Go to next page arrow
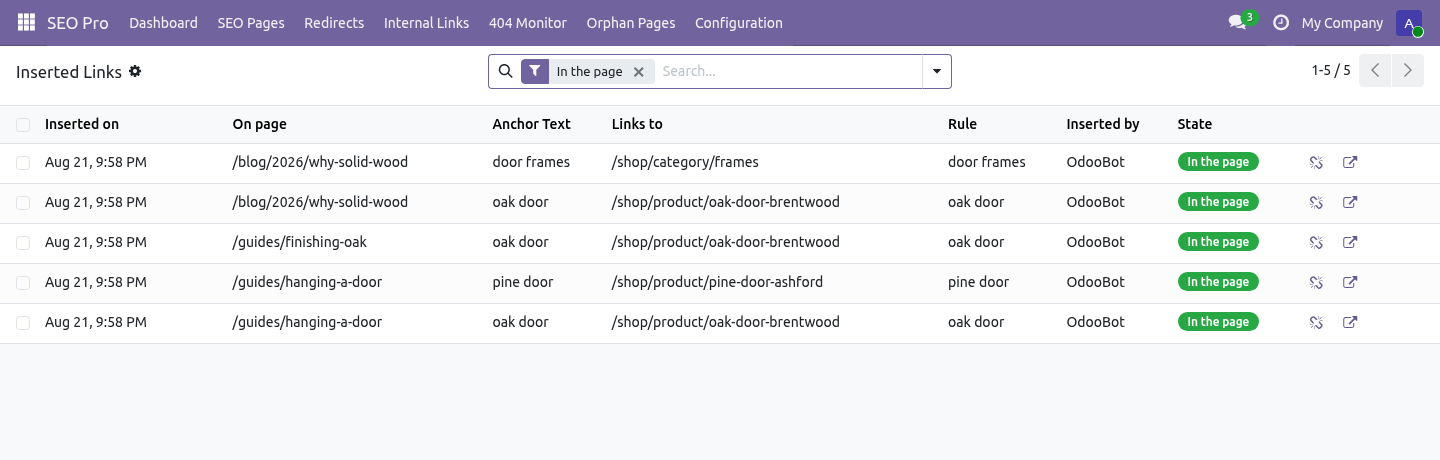 1408,71
